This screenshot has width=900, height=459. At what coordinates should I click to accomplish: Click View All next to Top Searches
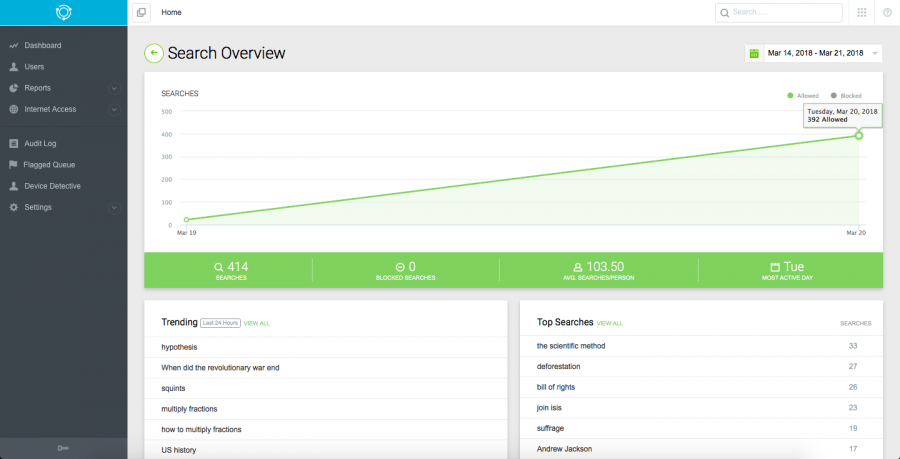[x=610, y=323]
